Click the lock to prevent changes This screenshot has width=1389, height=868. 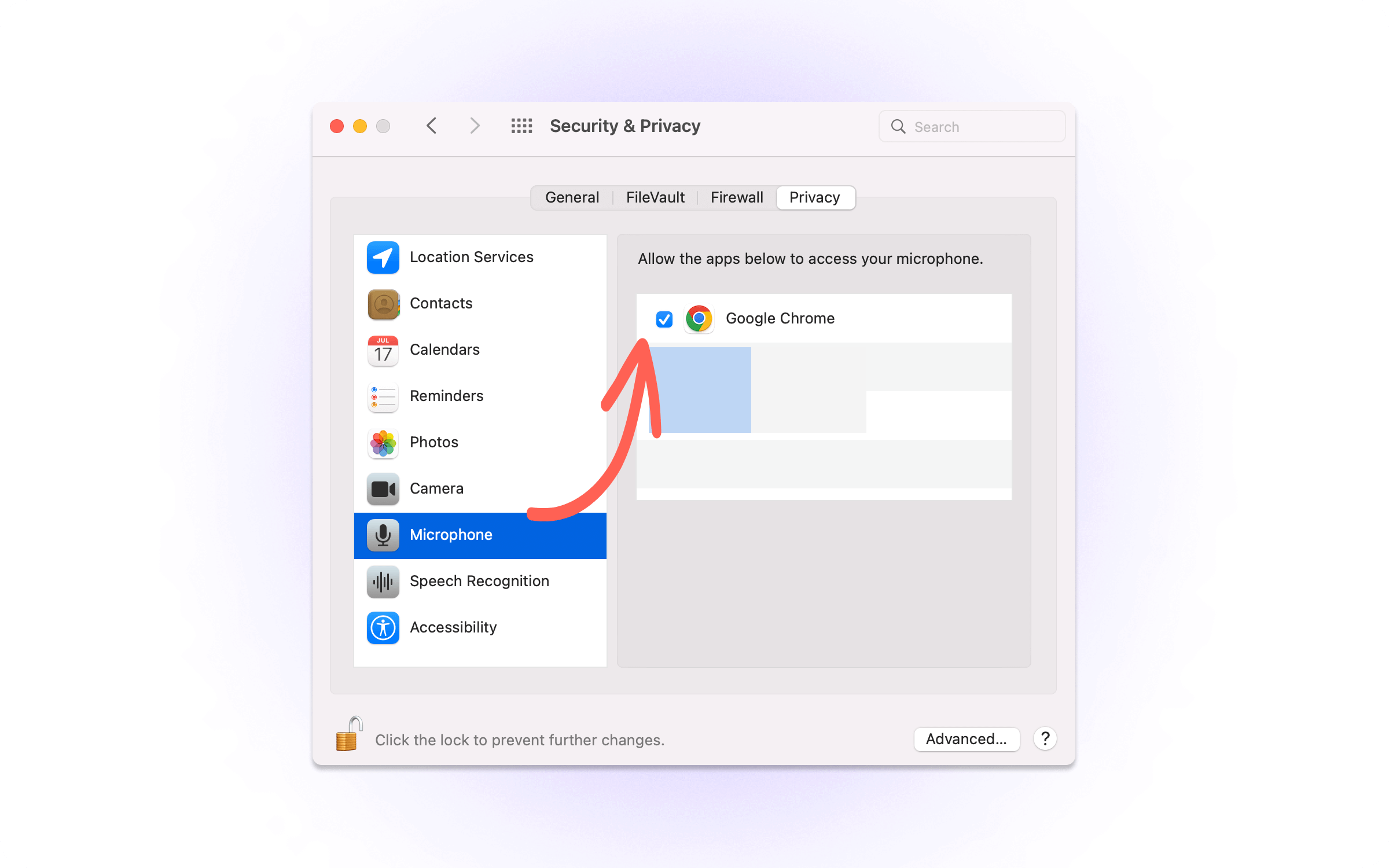coord(348,734)
